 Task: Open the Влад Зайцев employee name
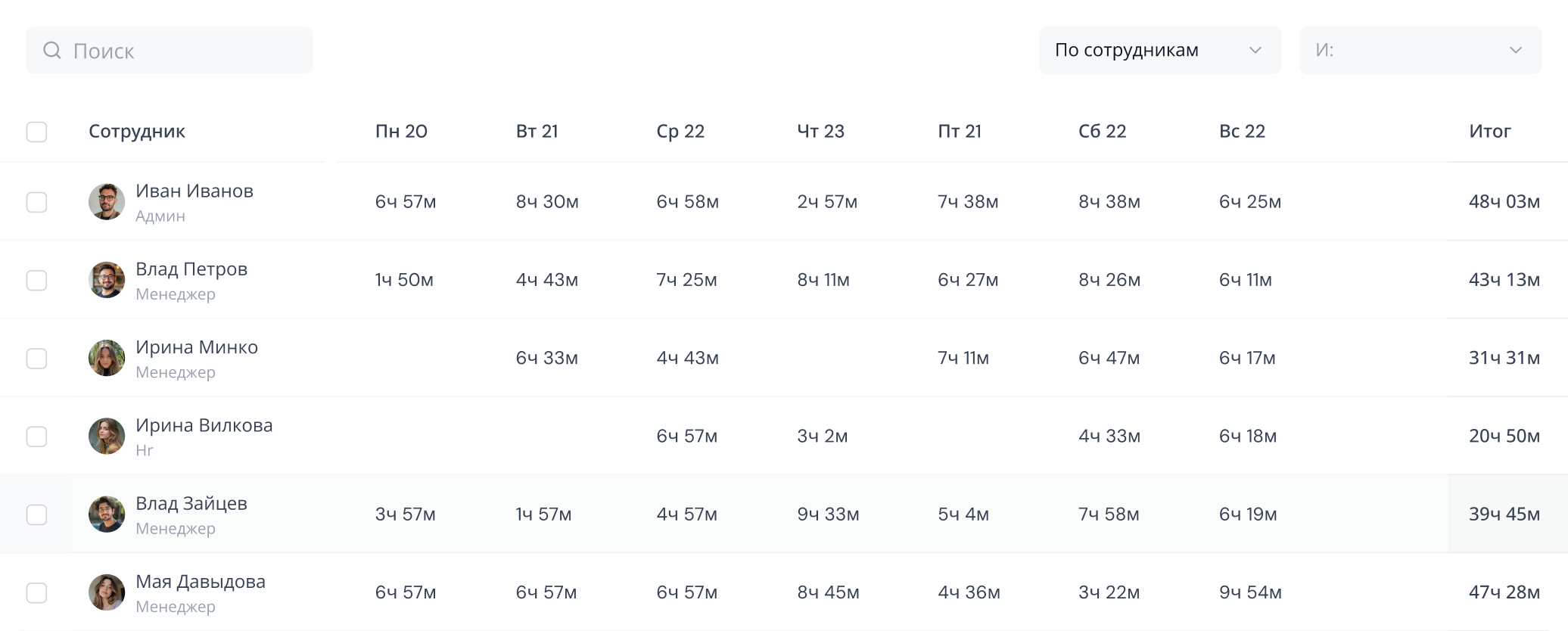[x=191, y=504]
